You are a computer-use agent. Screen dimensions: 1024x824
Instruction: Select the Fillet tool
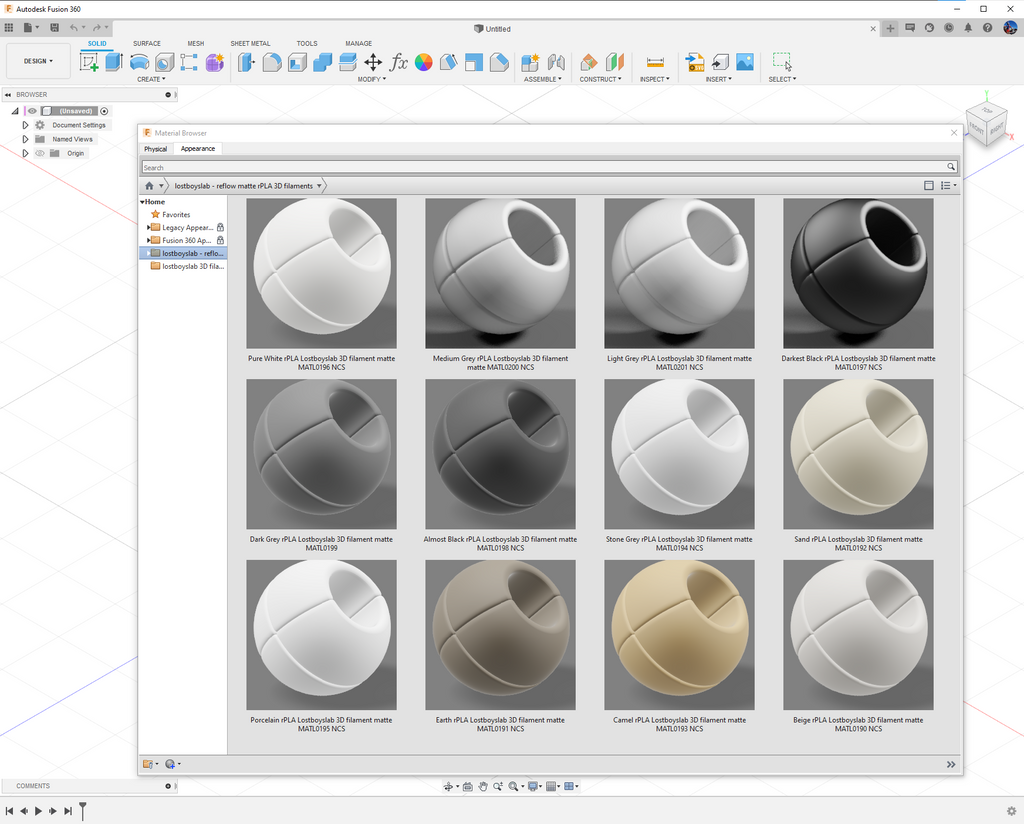click(x=272, y=62)
